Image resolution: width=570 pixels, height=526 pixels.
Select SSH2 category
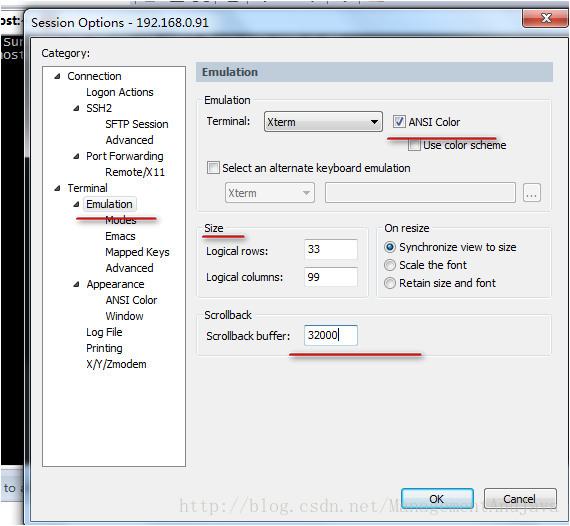99,108
